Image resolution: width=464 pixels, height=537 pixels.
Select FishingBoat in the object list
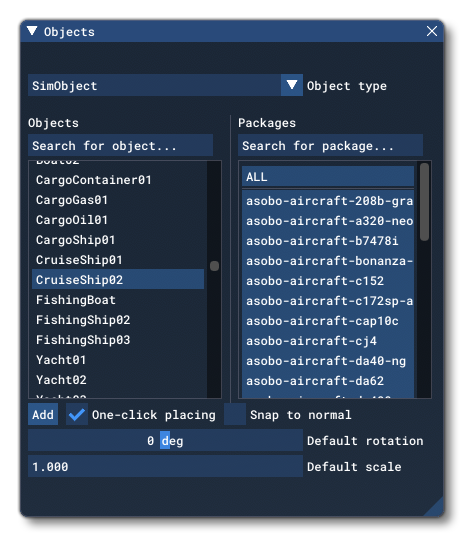pyautogui.click(x=118, y=300)
